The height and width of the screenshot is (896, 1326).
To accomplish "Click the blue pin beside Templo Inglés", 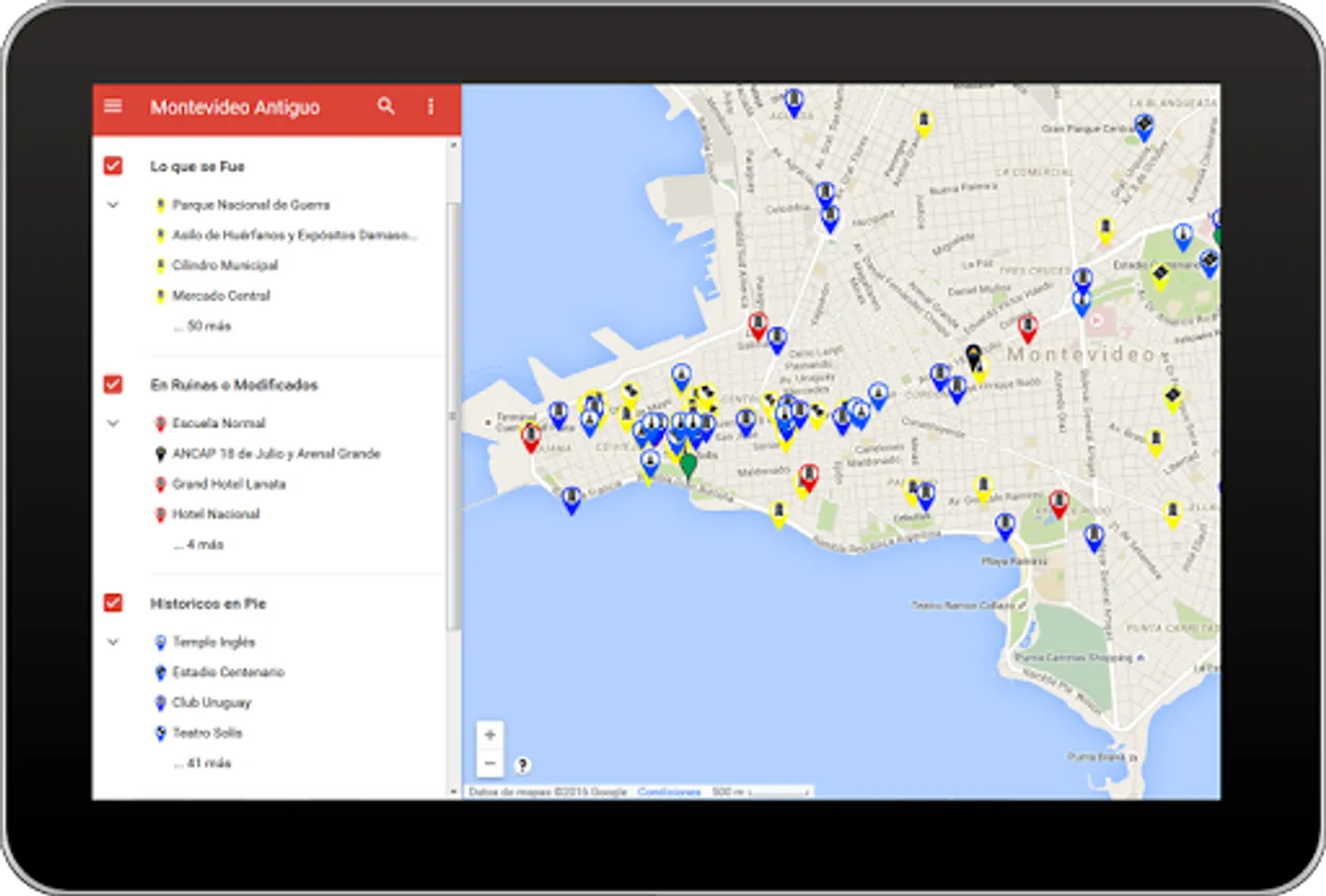I will click(x=160, y=643).
